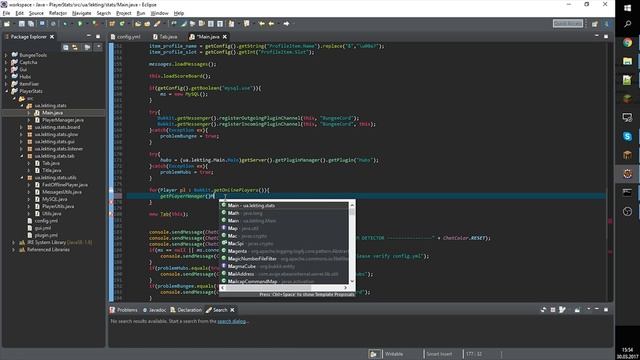Click the Debug bug icon in toolbar
The image size is (640, 360).
coord(65,24)
